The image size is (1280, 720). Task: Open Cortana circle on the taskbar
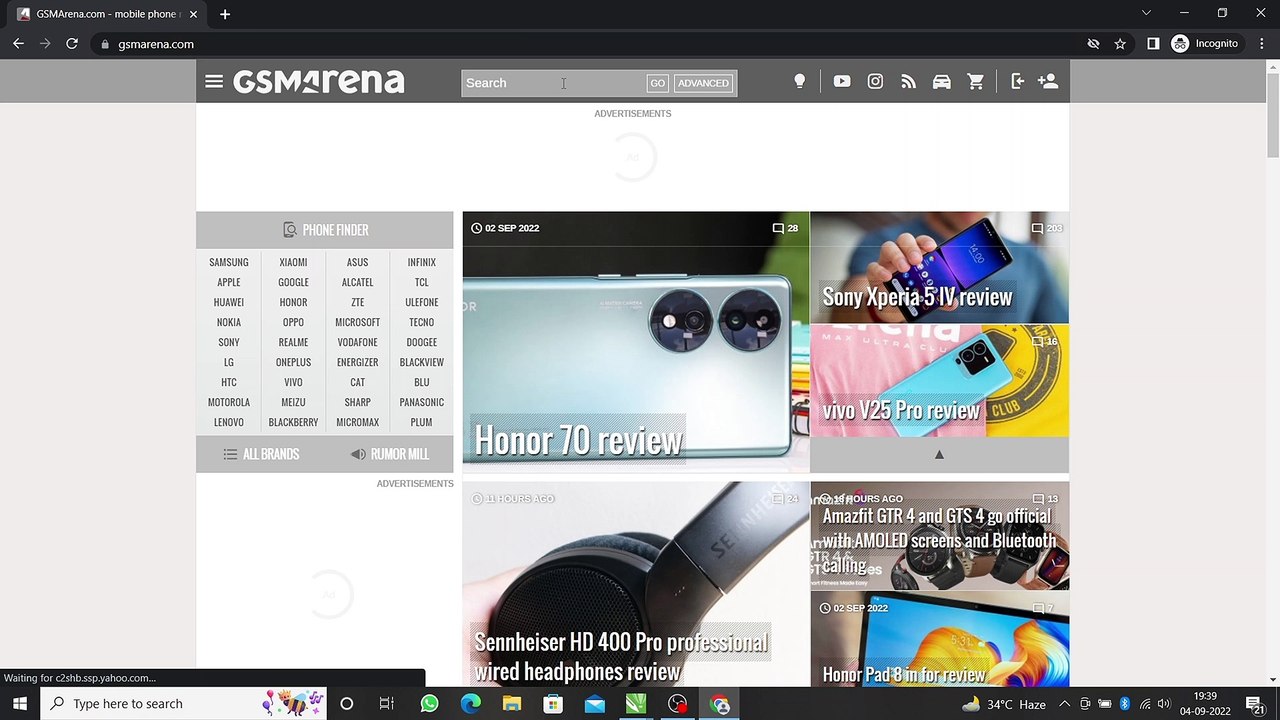point(346,704)
